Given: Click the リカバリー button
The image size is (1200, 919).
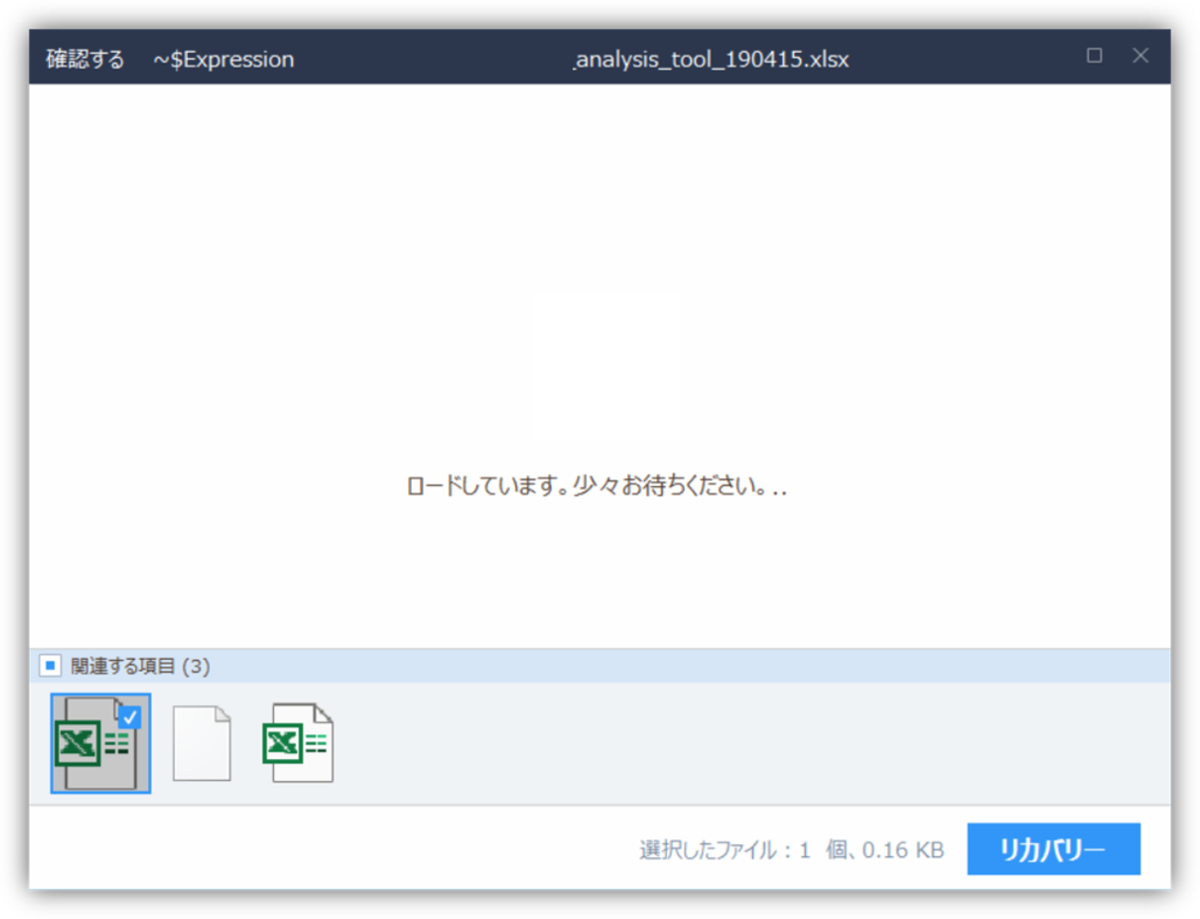Looking at the screenshot, I should click(x=1053, y=848).
